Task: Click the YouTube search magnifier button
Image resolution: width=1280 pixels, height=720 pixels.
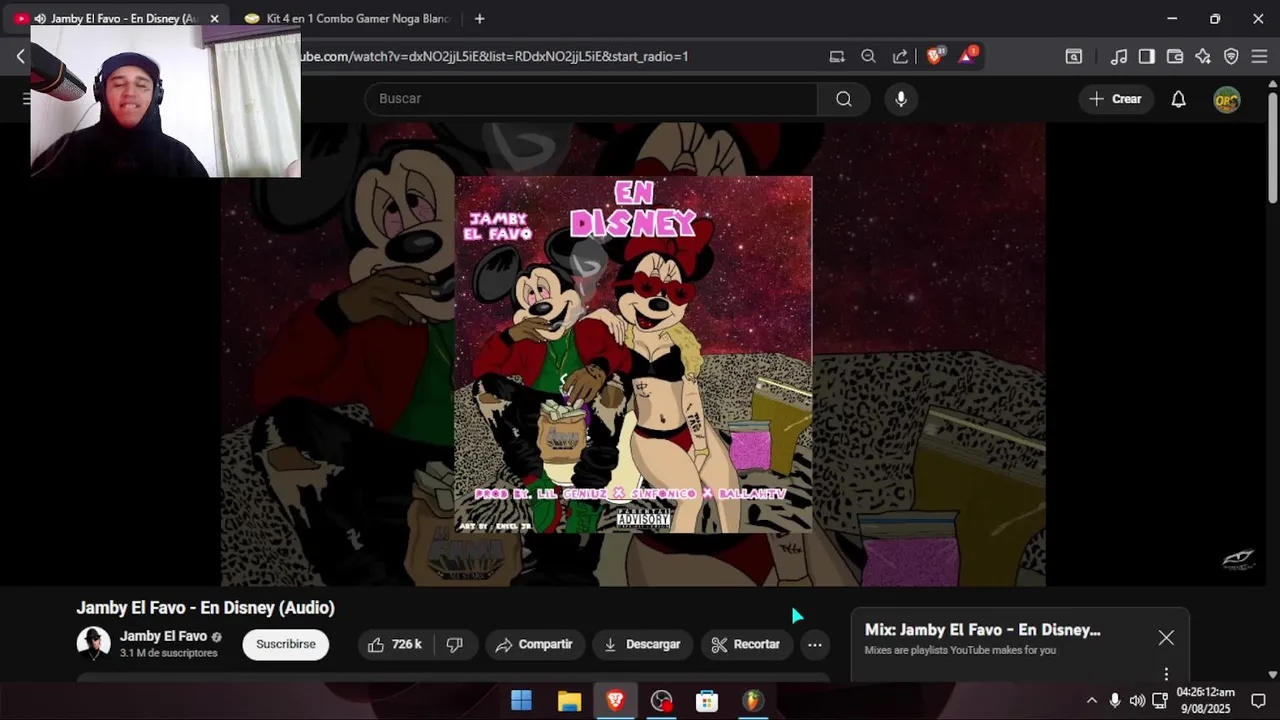Action: (x=844, y=99)
